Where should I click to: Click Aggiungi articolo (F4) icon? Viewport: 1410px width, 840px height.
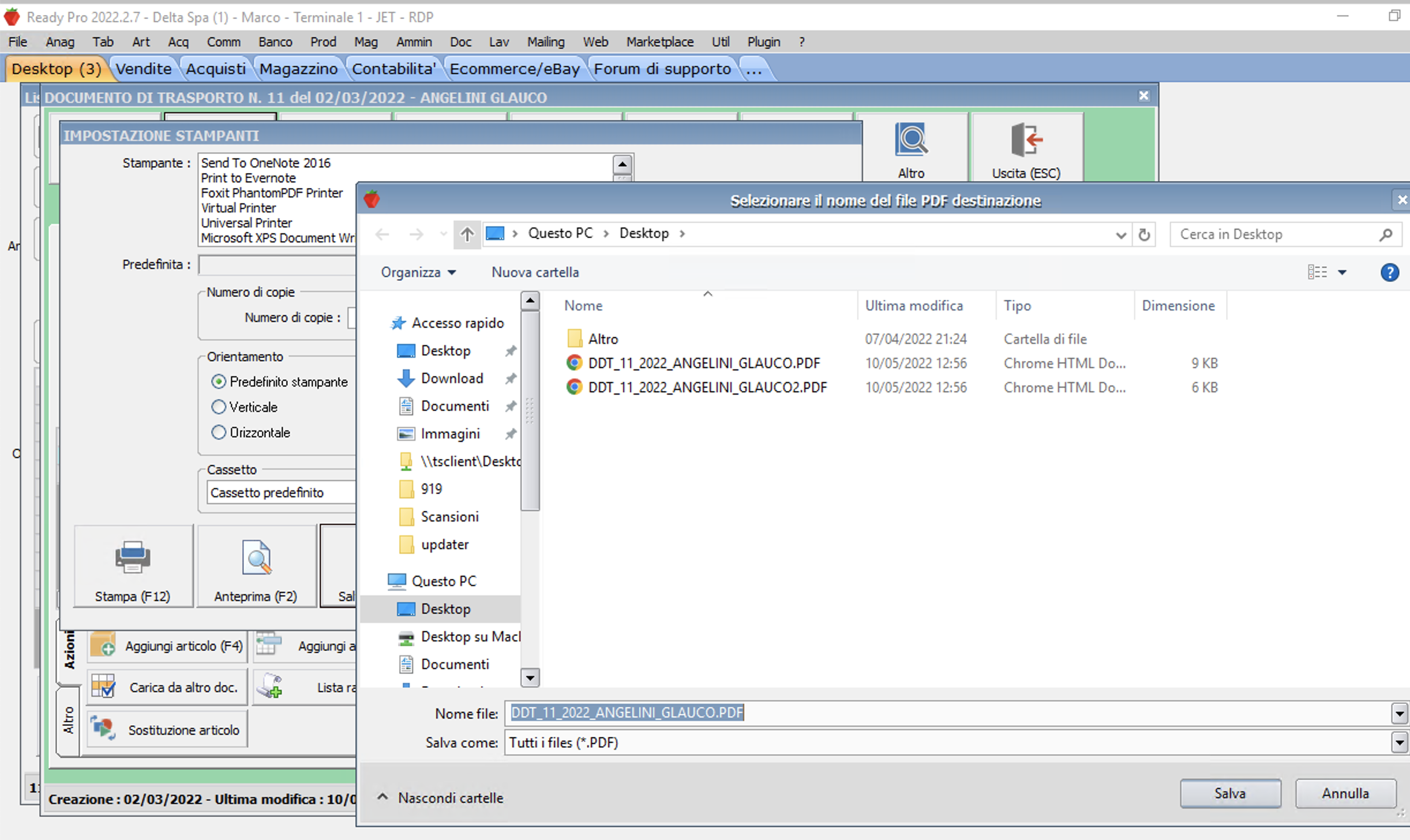click(103, 646)
